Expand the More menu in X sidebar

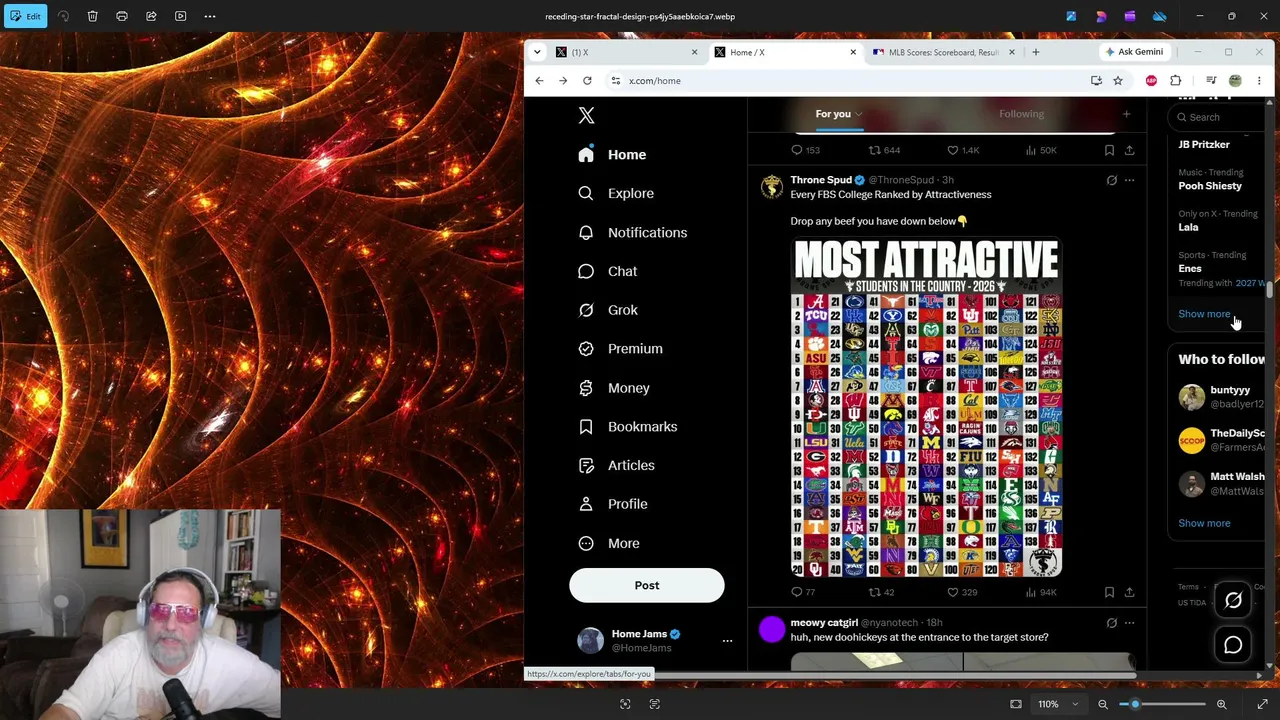pos(609,543)
